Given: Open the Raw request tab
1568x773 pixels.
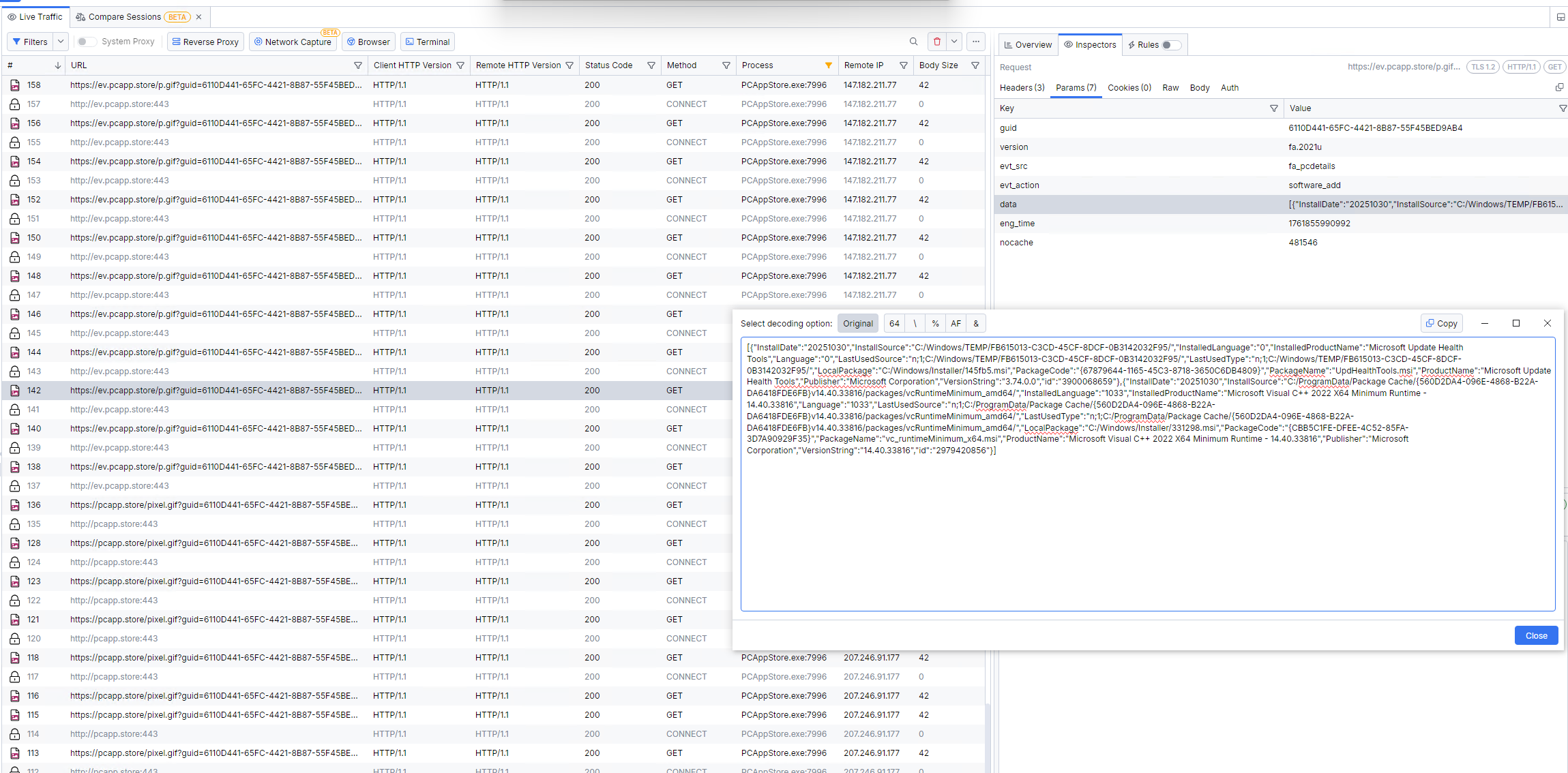Looking at the screenshot, I should pyautogui.click(x=1170, y=88).
